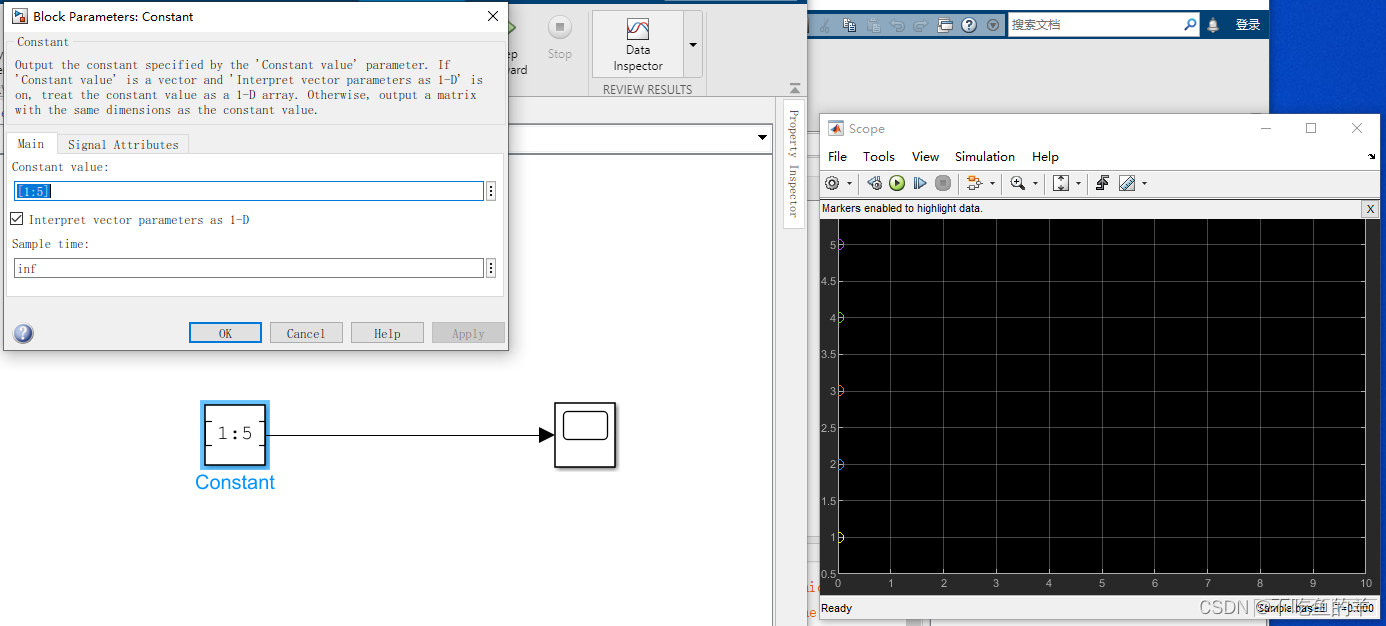
Task: Click the search magnifier icon
Action: [1190, 25]
